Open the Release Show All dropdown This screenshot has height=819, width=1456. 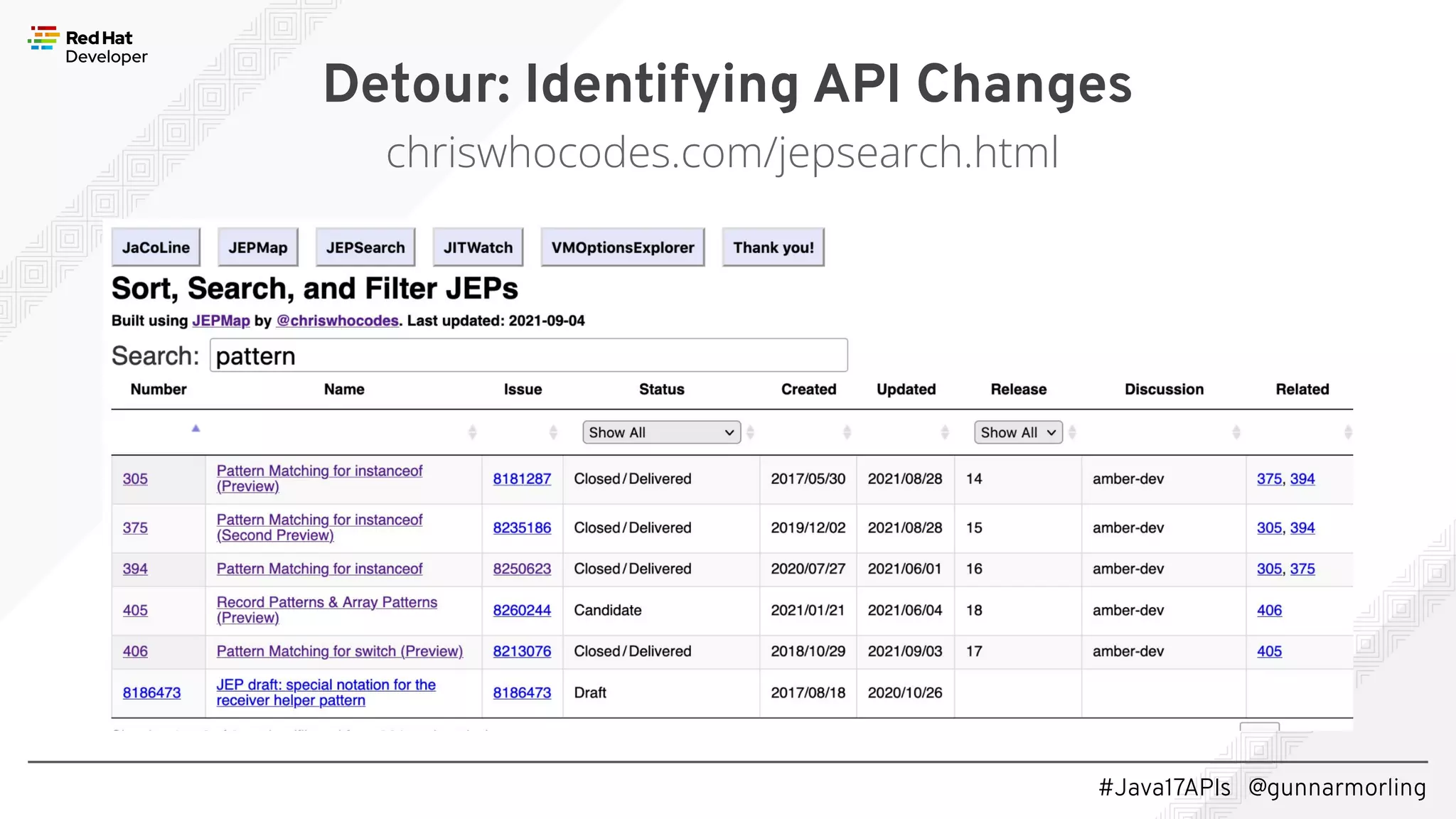[x=1018, y=432]
